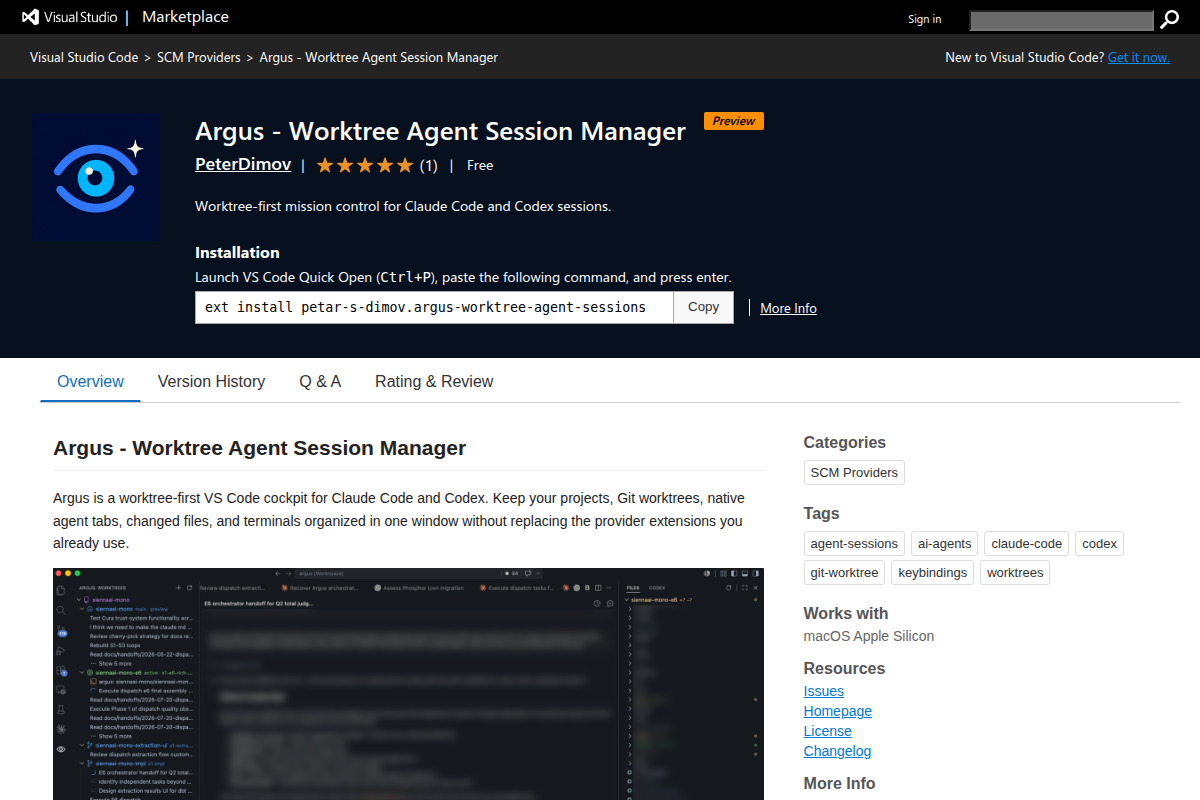Go to Visual Studio Code breadcrumb
This screenshot has height=800, width=1200.
[84, 57]
